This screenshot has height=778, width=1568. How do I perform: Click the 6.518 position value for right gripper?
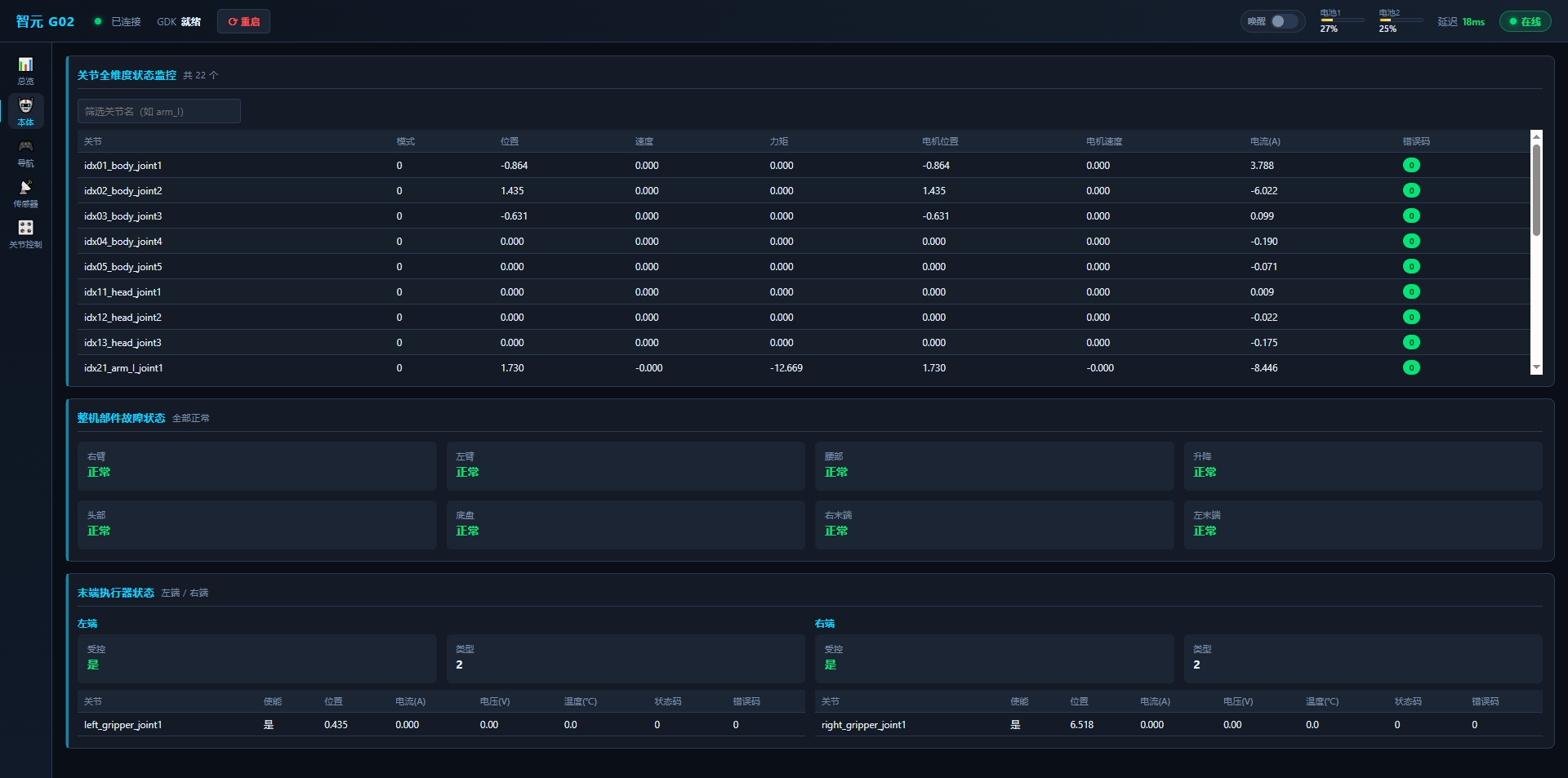pos(1081,724)
